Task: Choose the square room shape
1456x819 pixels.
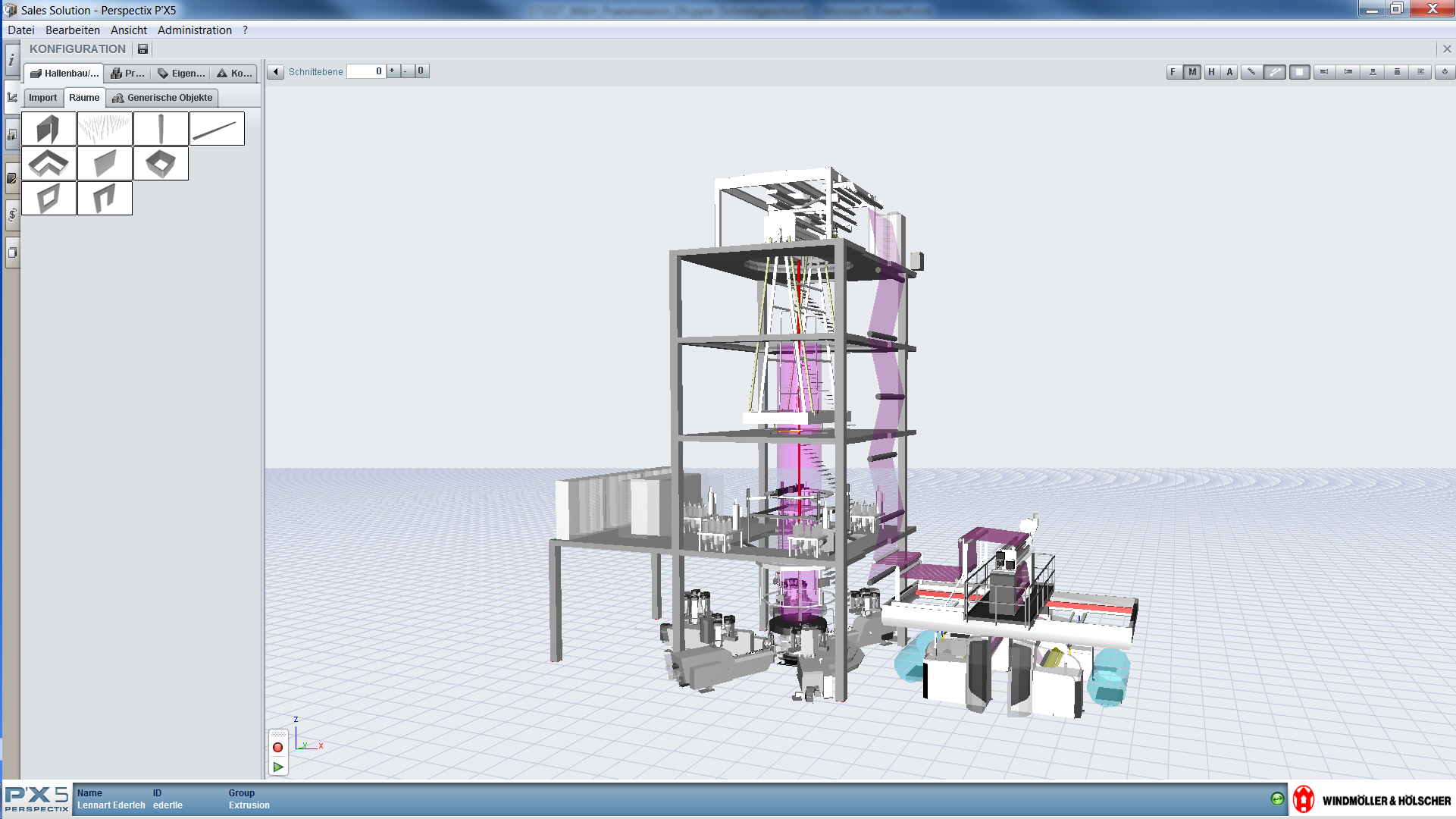Action: (x=161, y=163)
